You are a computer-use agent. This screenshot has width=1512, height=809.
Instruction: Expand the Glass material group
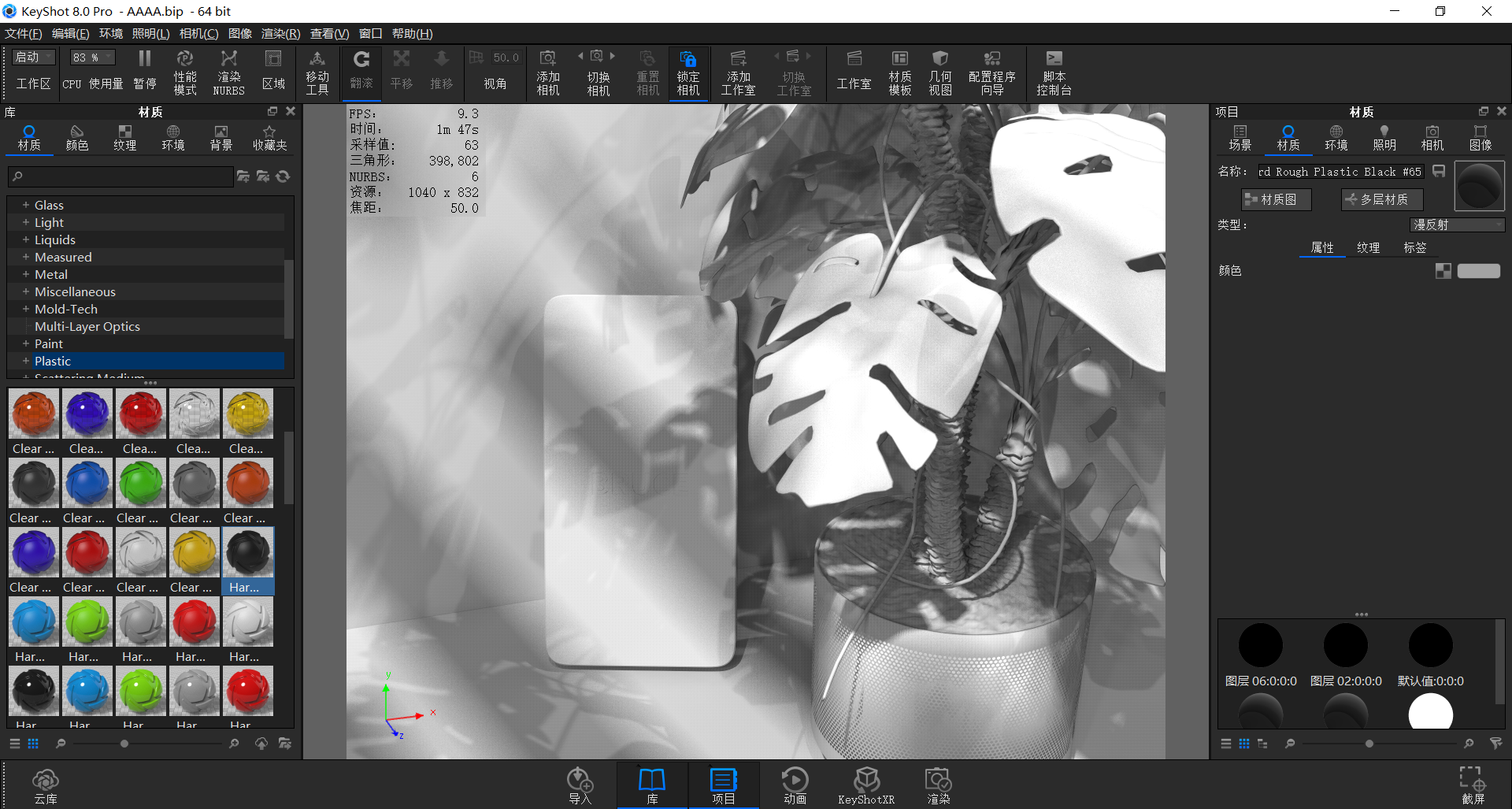[x=26, y=205]
